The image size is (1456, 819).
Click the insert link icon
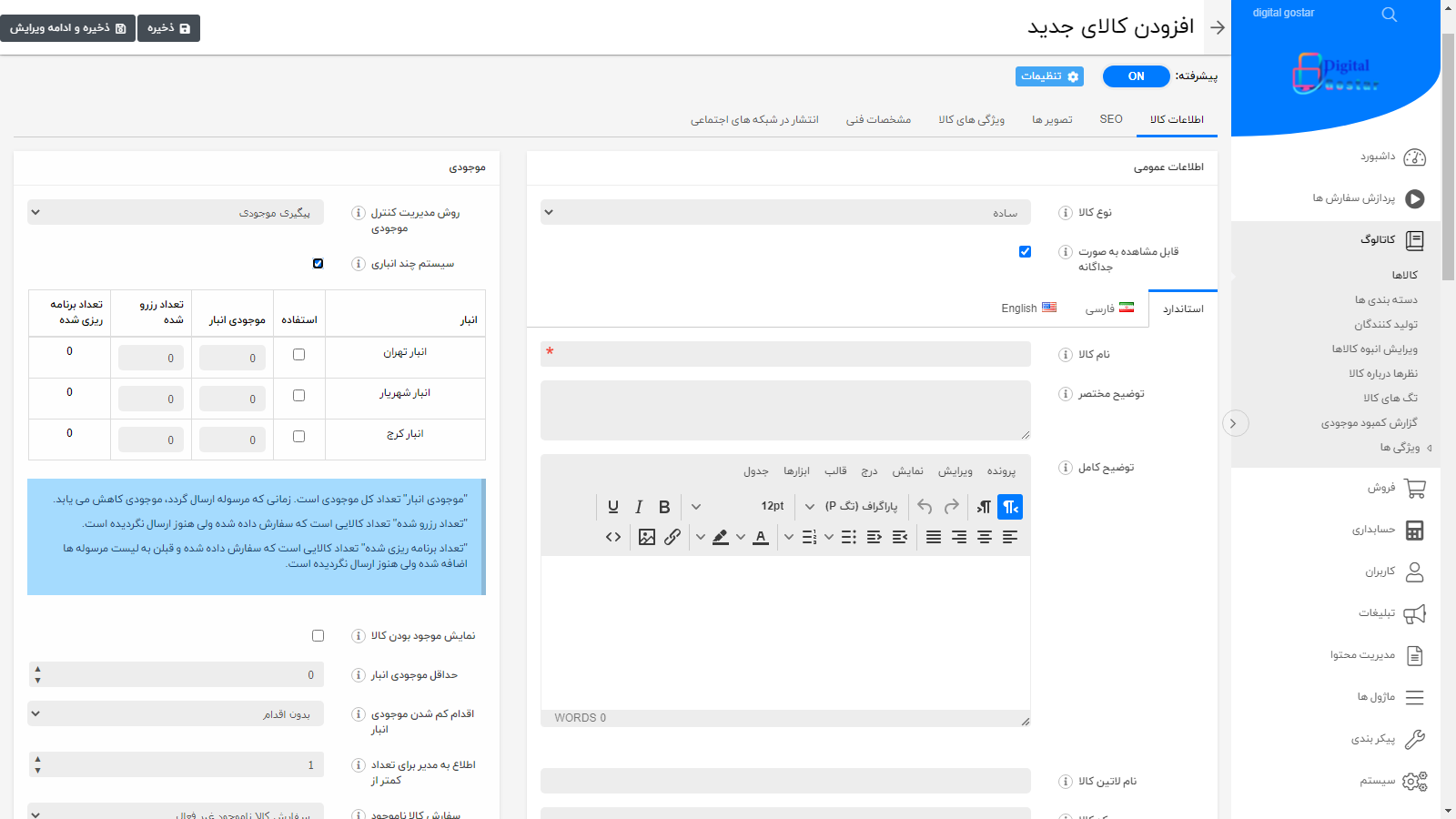(x=672, y=537)
